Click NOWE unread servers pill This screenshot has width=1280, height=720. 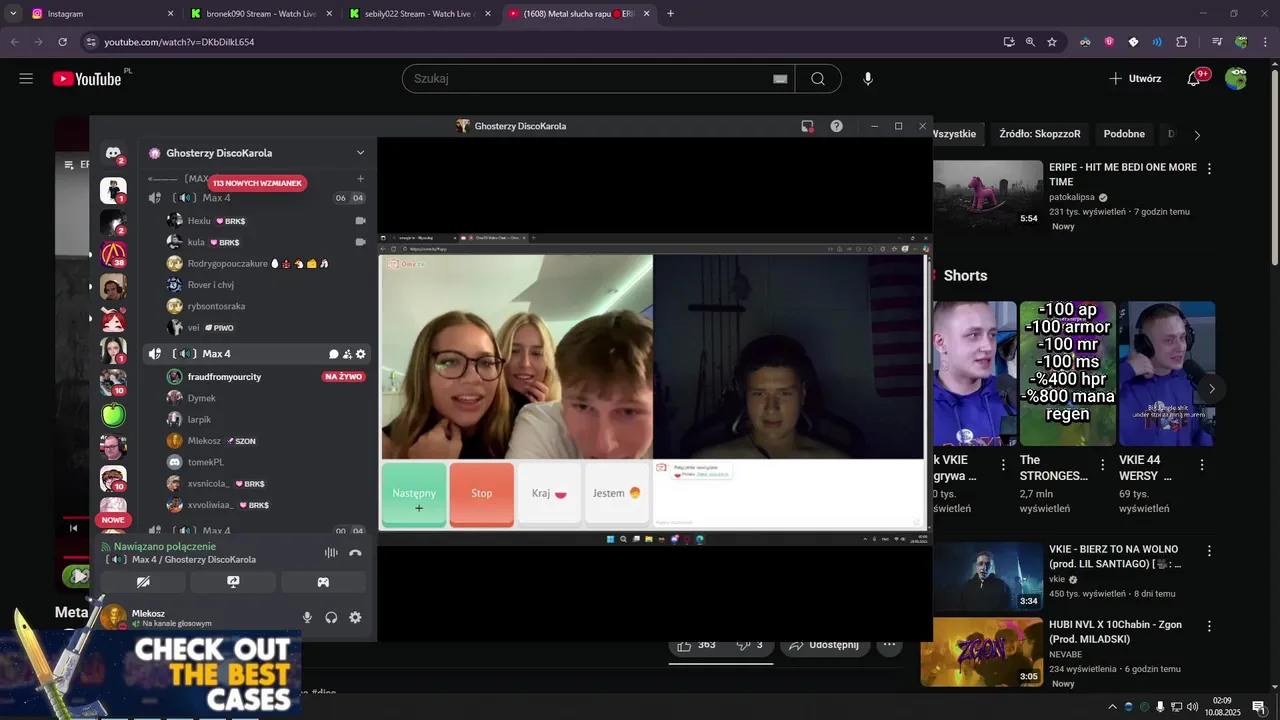pos(113,520)
